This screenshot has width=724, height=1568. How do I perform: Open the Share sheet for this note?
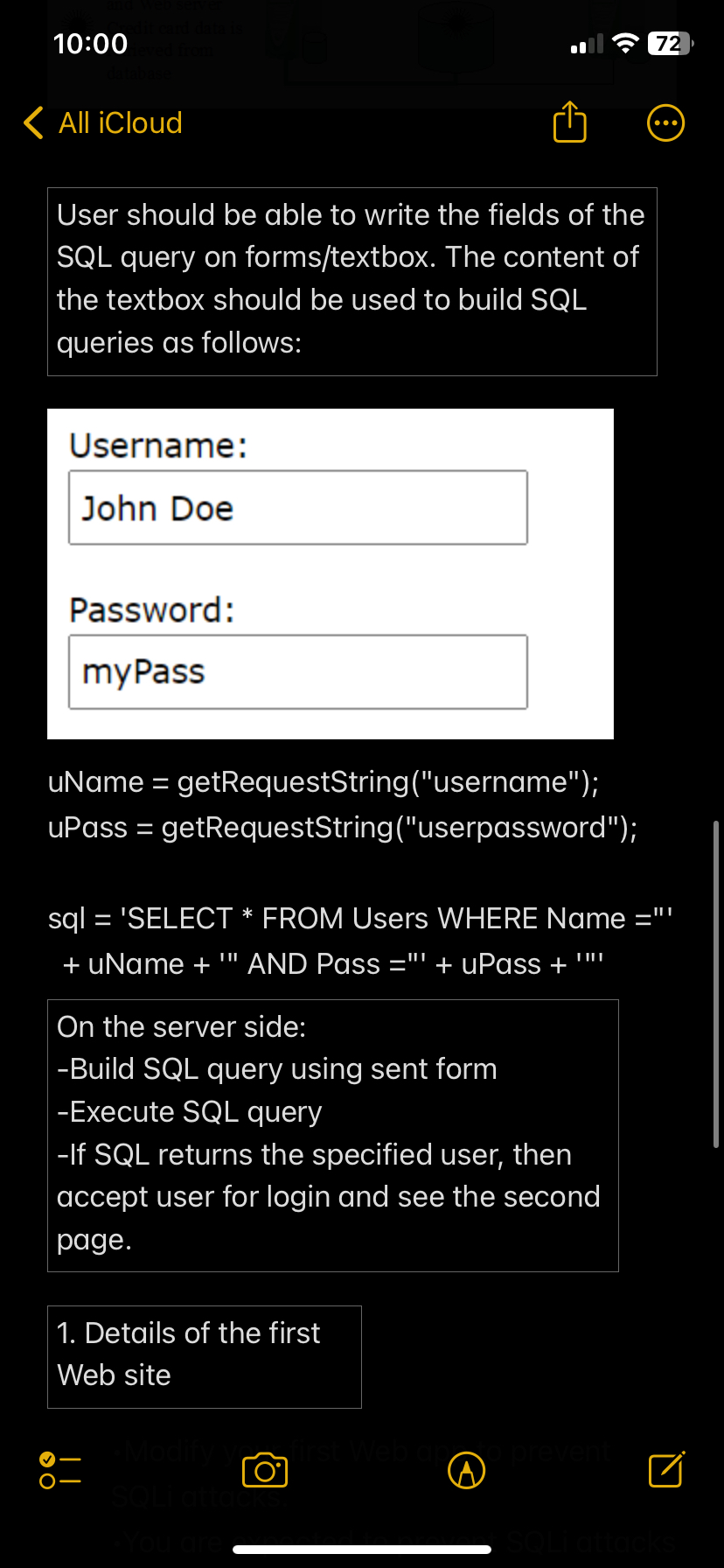[569, 122]
